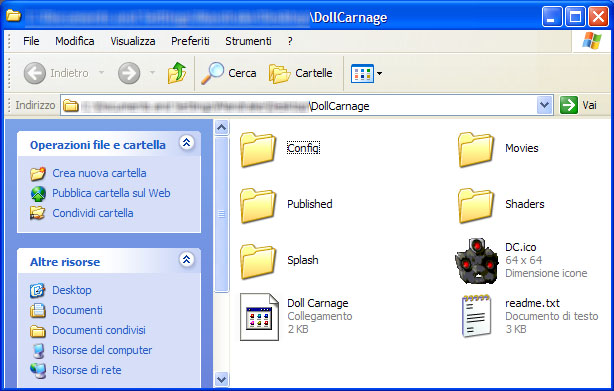Click the Documenti icon in sidebar
Image resolution: width=614 pixels, height=391 pixels.
tap(38, 310)
